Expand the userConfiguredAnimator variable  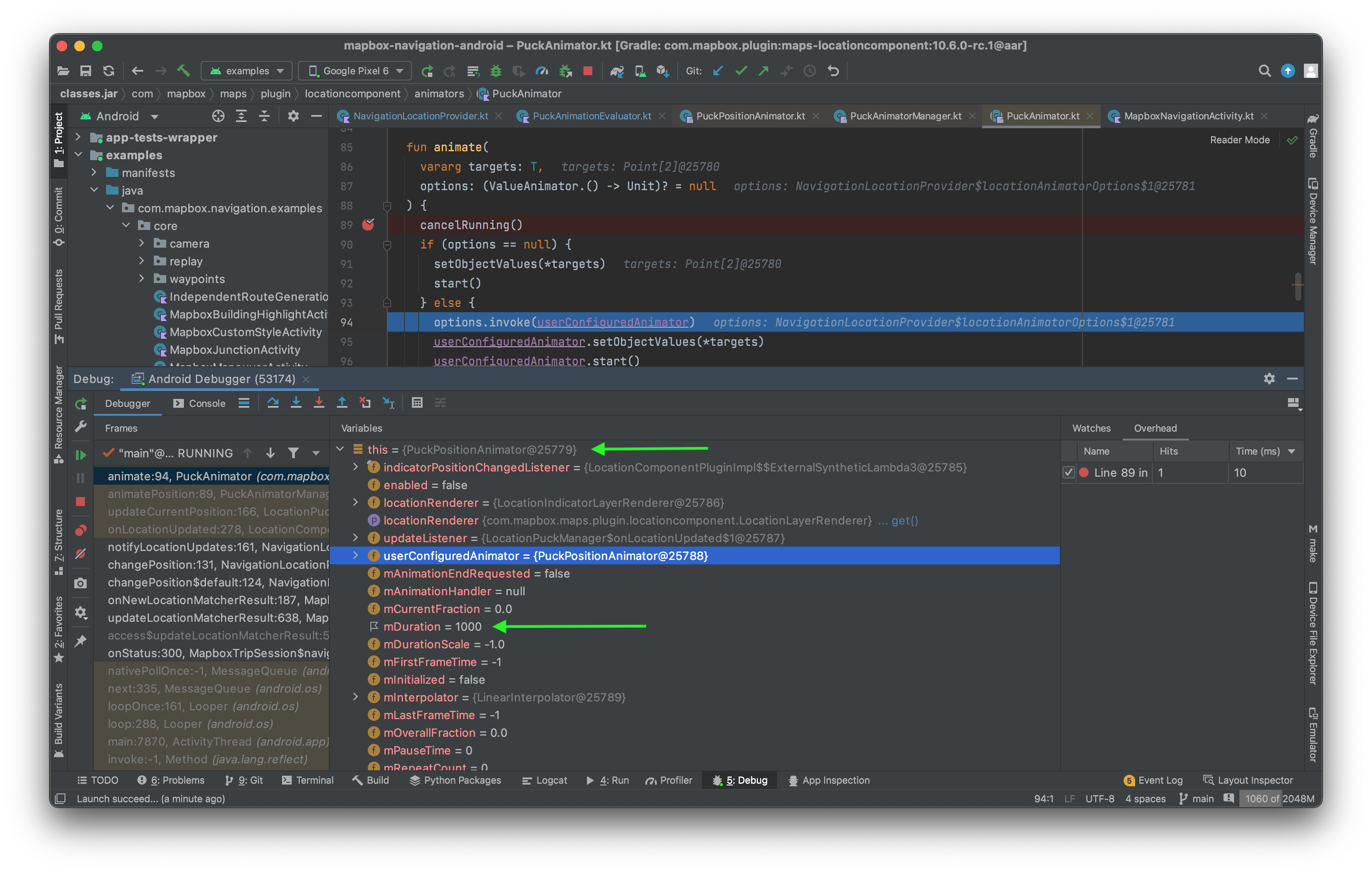[356, 555]
